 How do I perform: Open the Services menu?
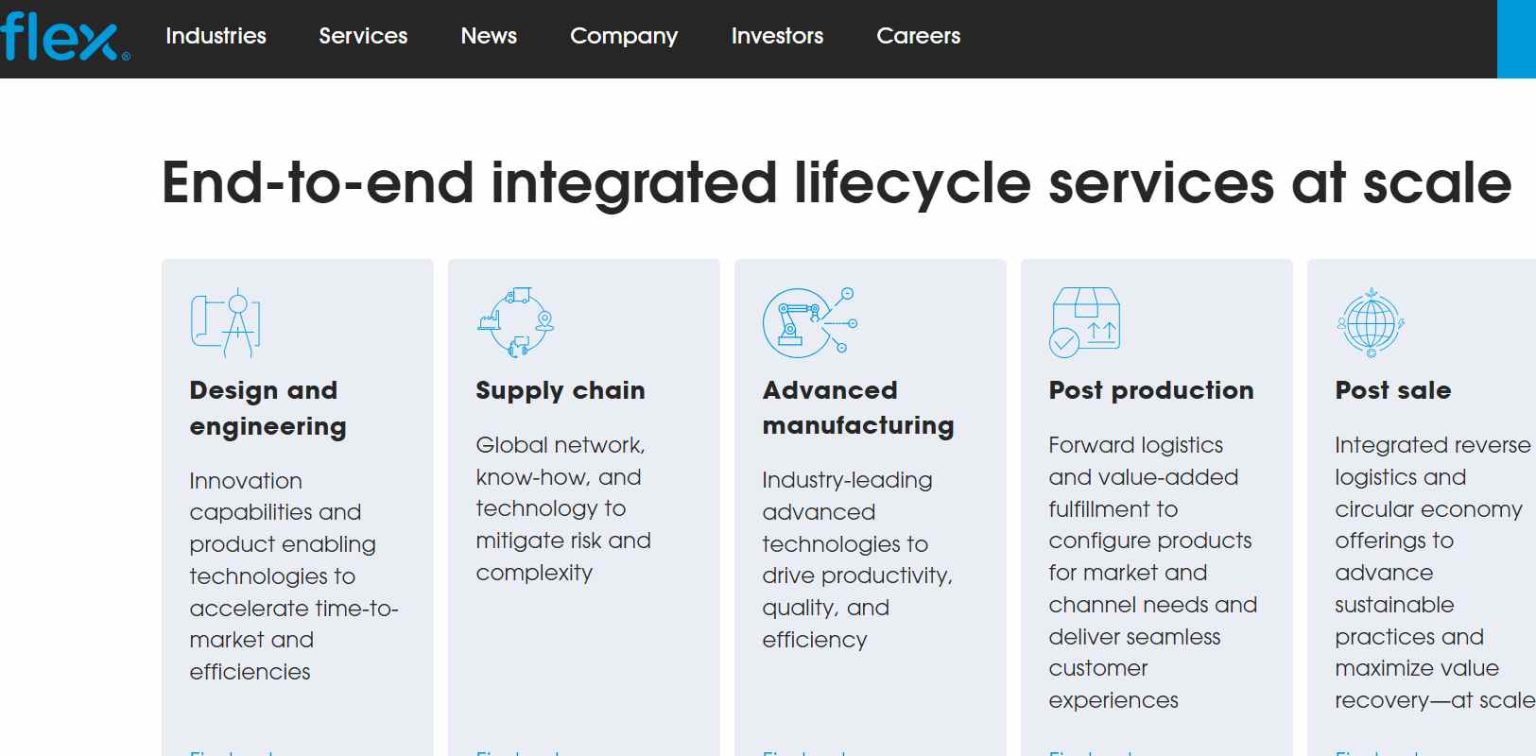click(362, 36)
